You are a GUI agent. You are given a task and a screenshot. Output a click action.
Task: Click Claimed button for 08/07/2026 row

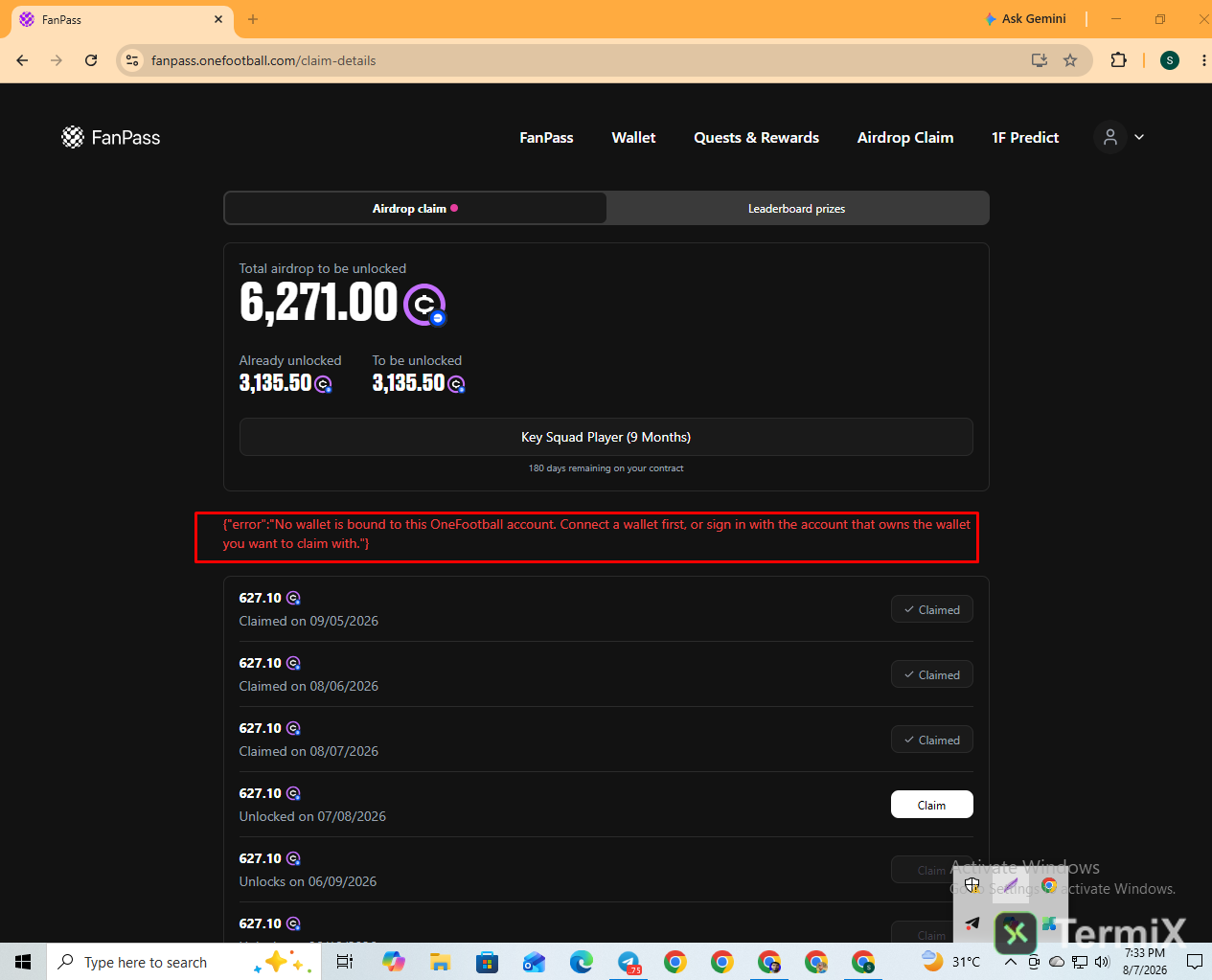pyautogui.click(x=931, y=740)
